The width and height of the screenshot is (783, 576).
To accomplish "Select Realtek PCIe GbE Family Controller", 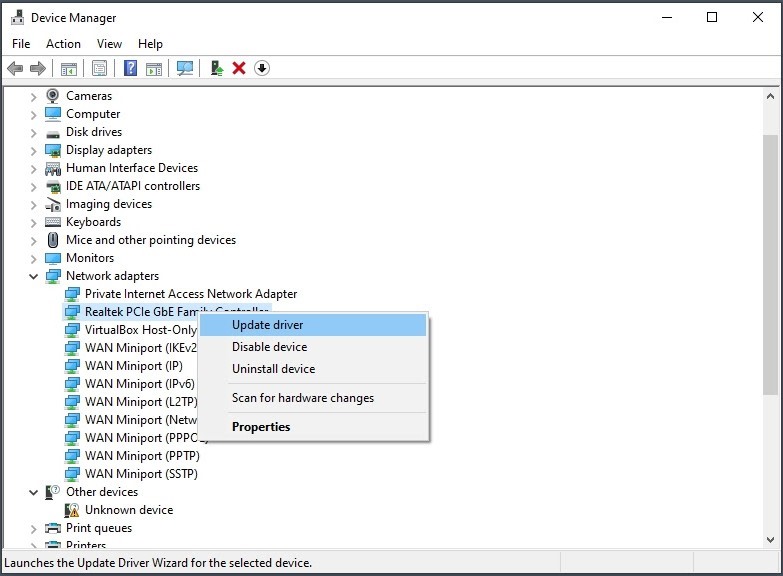I will (141, 311).
